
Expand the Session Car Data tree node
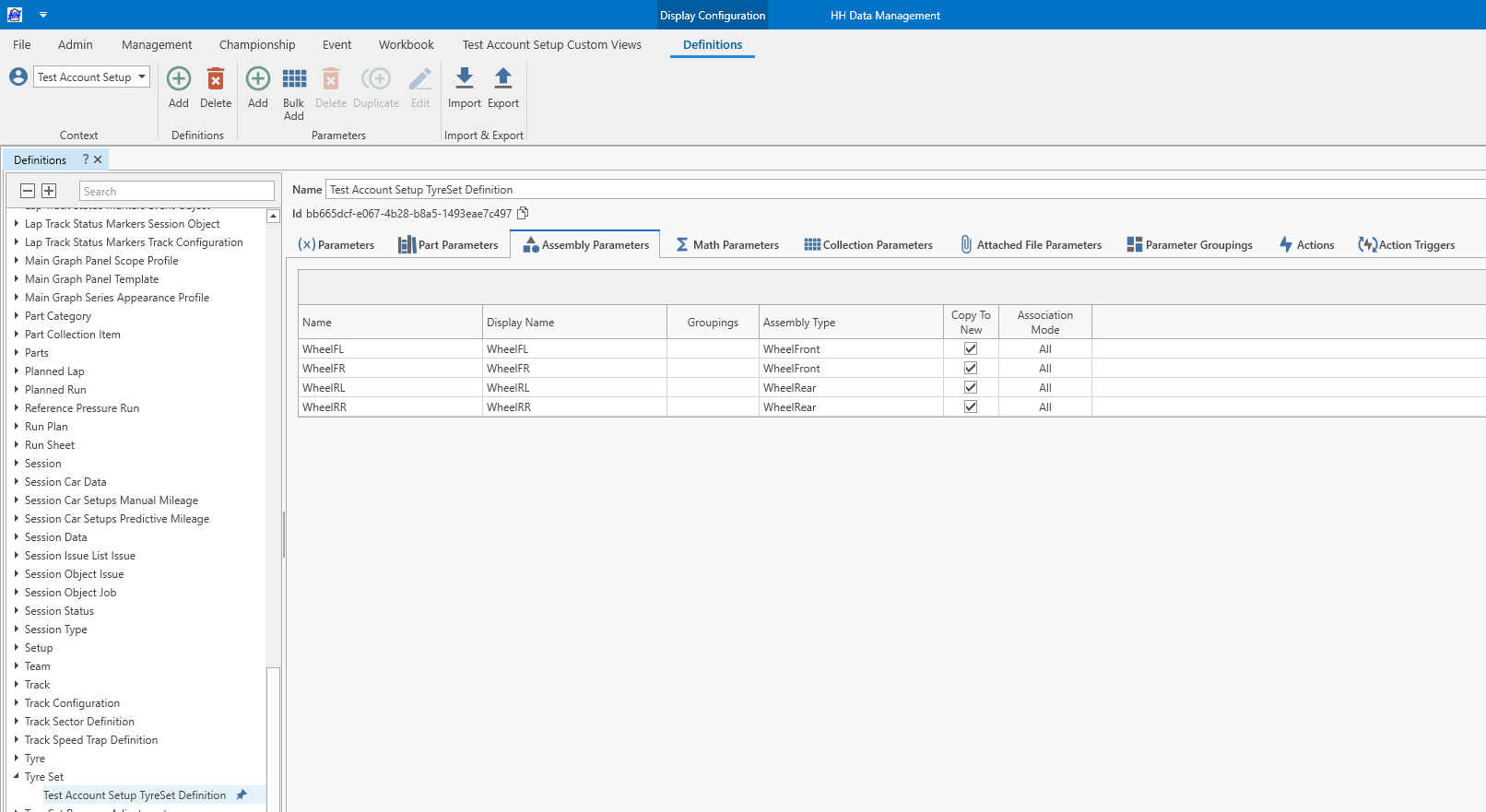coord(17,481)
